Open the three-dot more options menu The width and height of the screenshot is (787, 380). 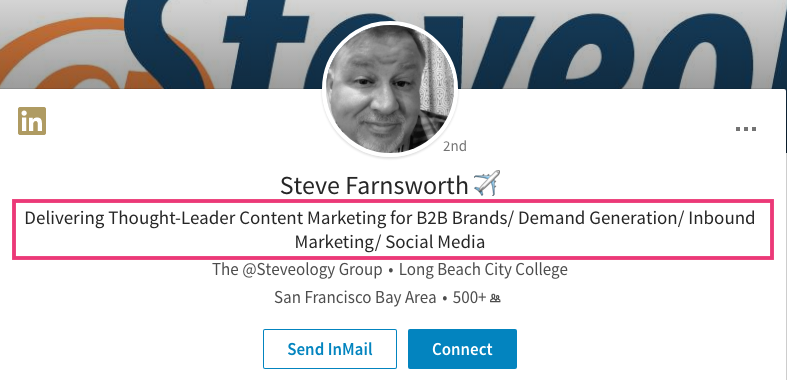pos(746,129)
